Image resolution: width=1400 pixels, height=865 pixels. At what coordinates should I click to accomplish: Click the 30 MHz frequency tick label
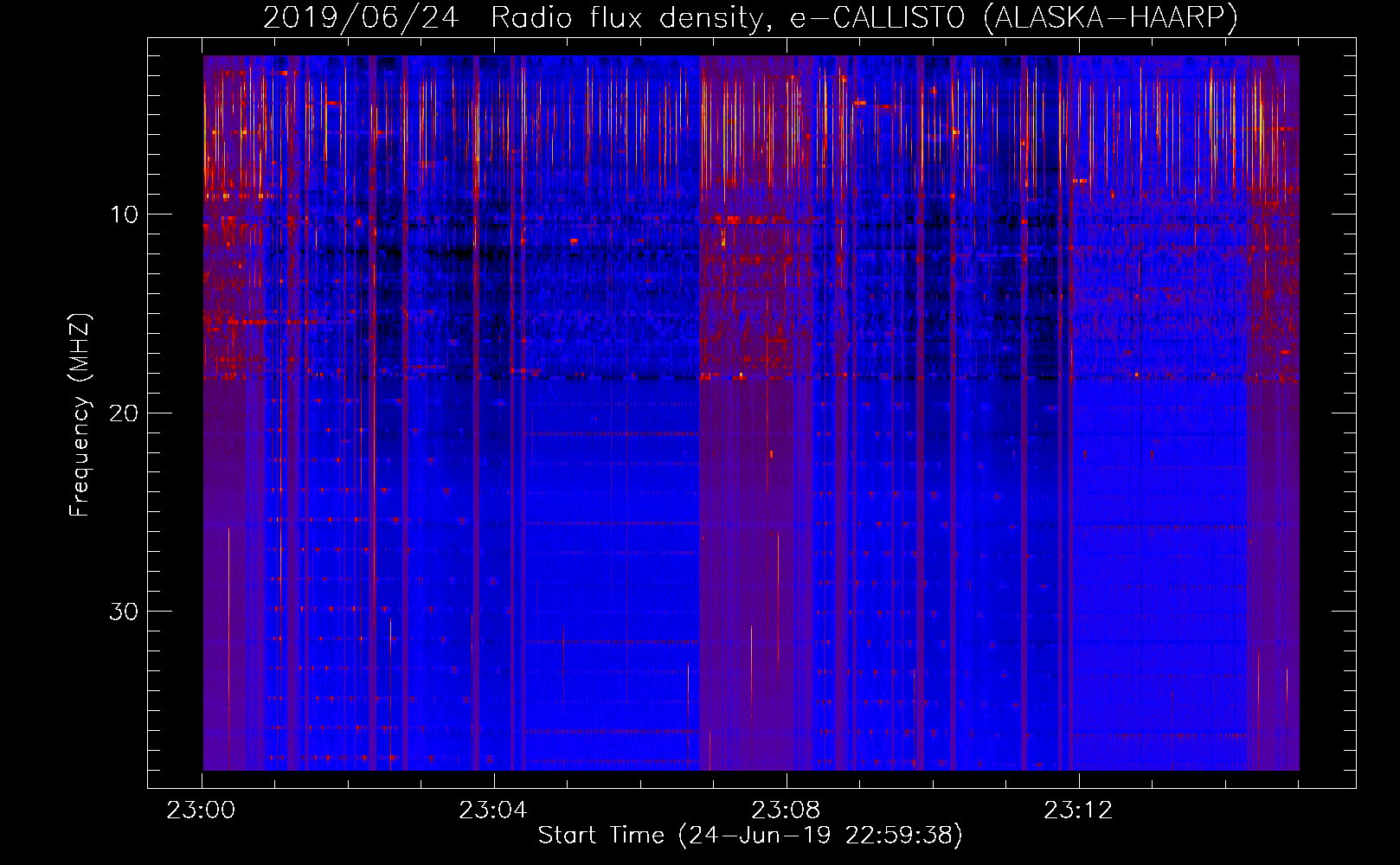pyautogui.click(x=124, y=612)
